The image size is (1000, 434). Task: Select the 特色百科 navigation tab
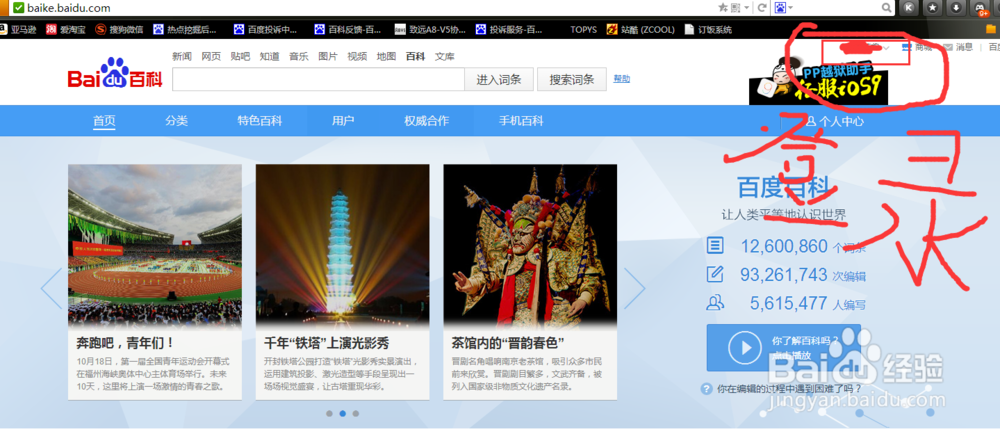coord(260,121)
